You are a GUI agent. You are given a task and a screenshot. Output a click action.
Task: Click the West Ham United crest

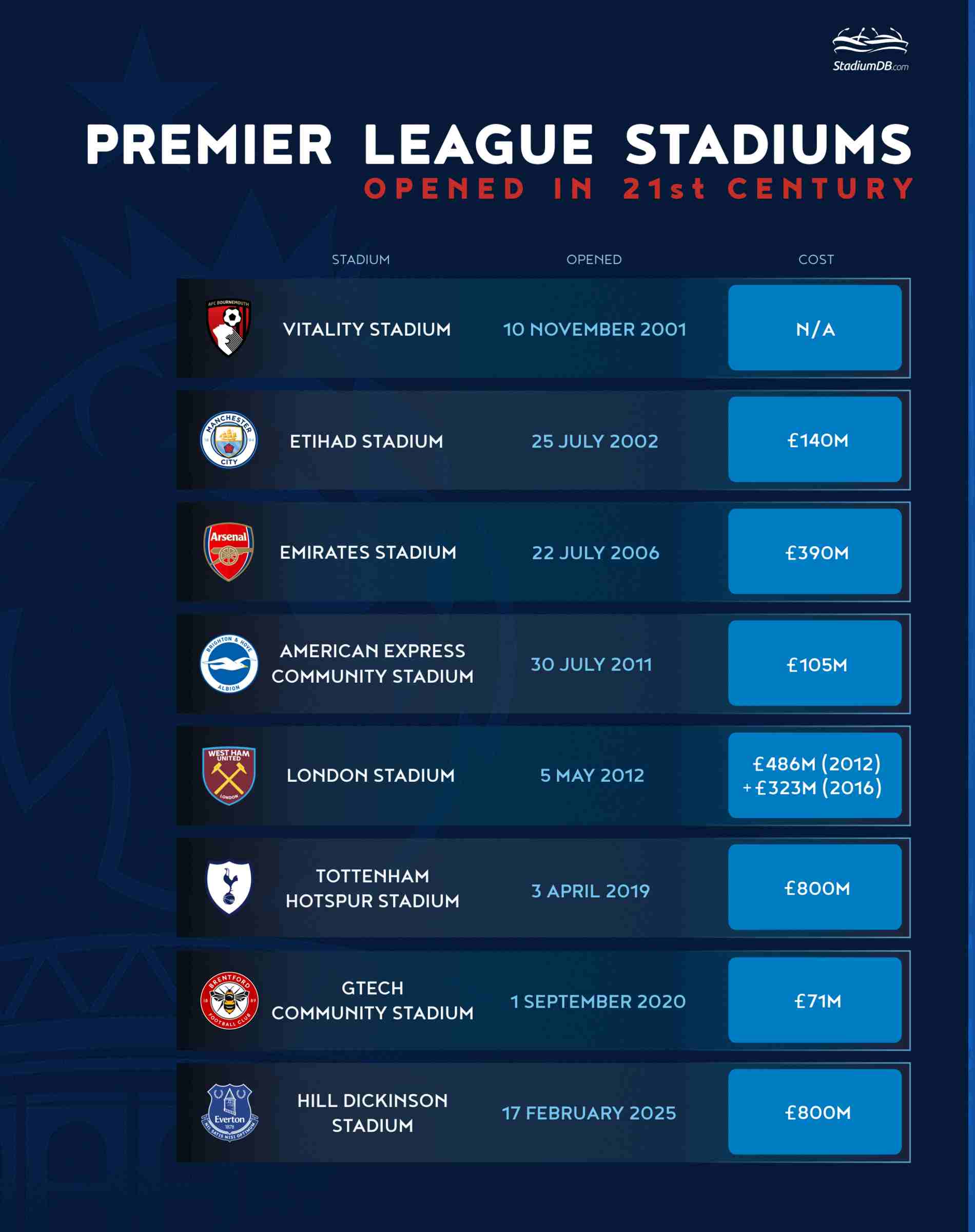pos(229,775)
